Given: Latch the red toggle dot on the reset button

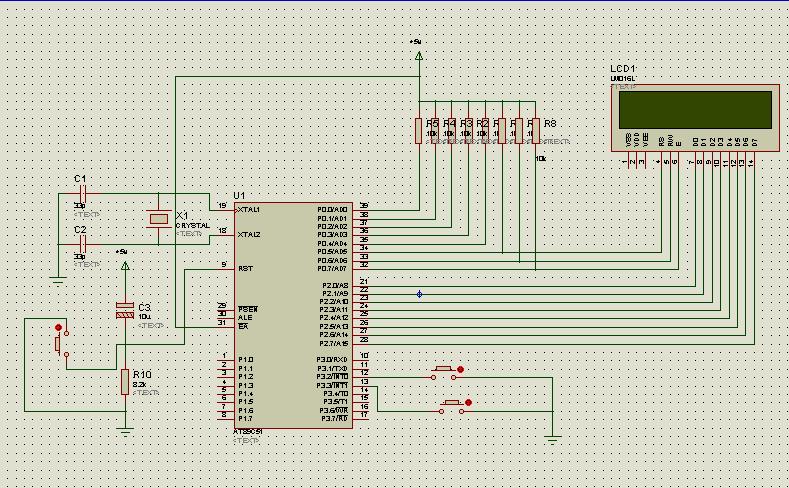Looking at the screenshot, I should click(58, 328).
